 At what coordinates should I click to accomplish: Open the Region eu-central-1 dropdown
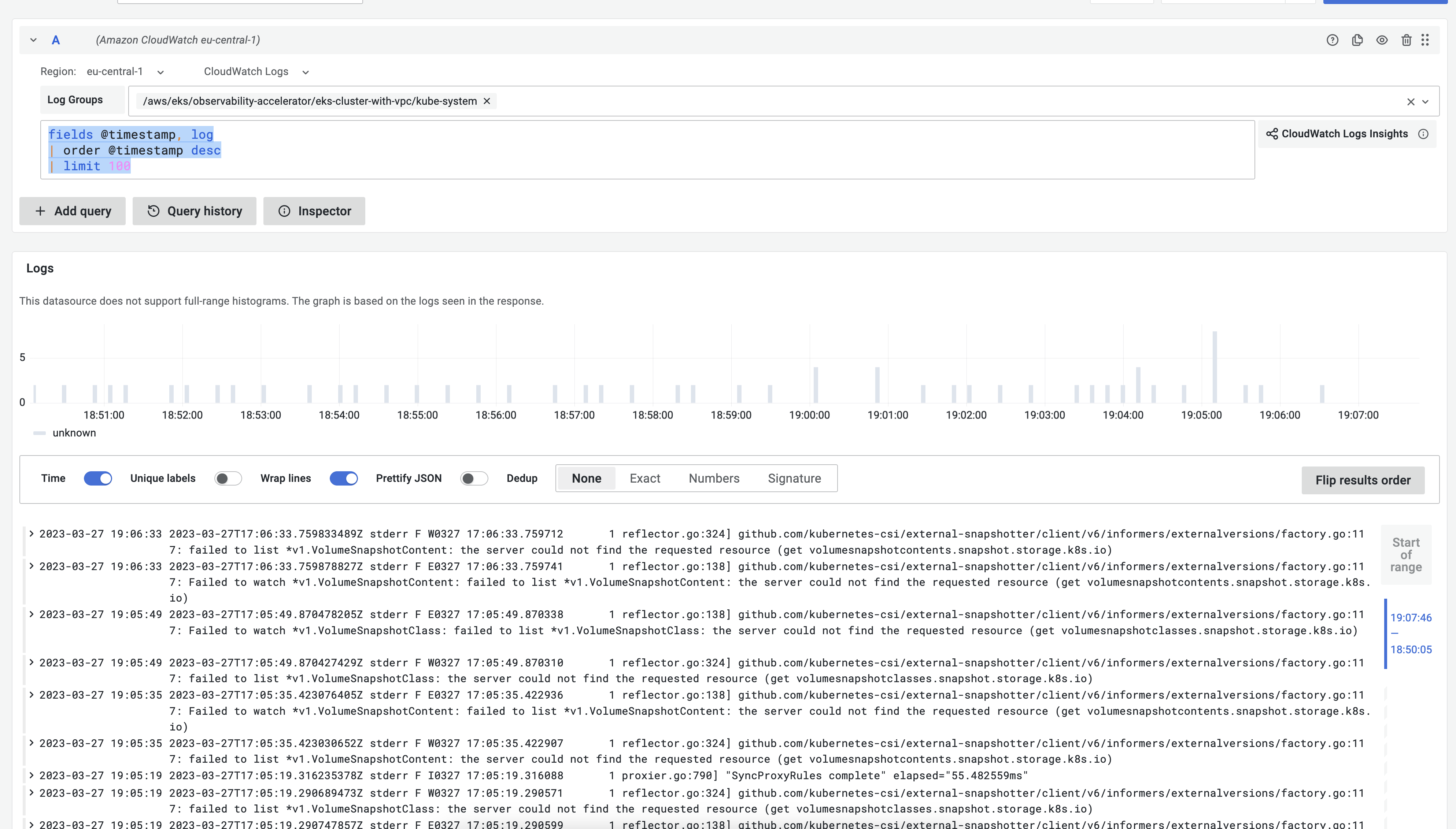[x=125, y=72]
